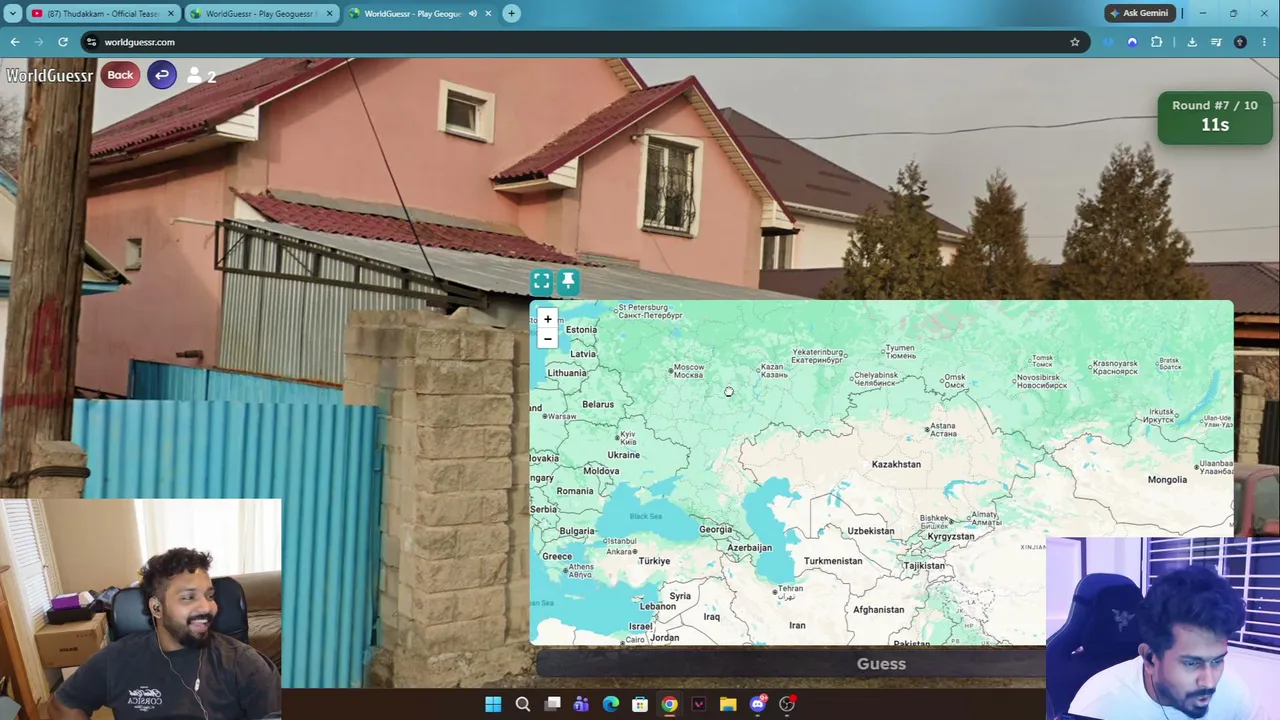Go forward one page in browser
Screen dimensions: 1280x720
coord(39,42)
